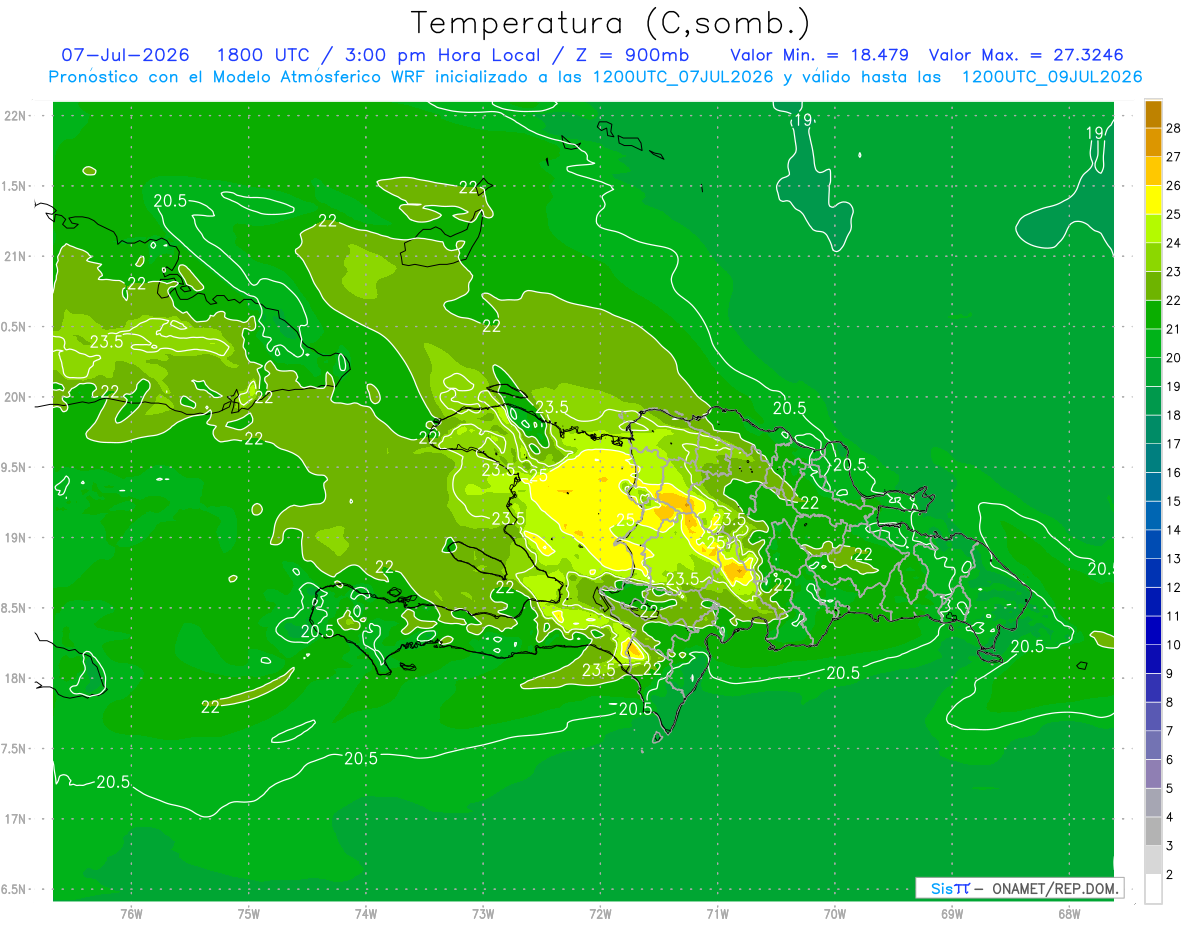Image resolution: width=1200 pixels, height=927 pixels.
Task: Click the '20N' latitude axis label
Action: coord(13,397)
